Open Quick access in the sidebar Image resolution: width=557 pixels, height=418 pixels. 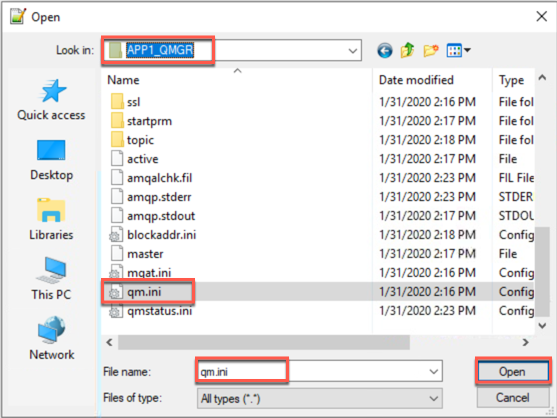[52, 100]
